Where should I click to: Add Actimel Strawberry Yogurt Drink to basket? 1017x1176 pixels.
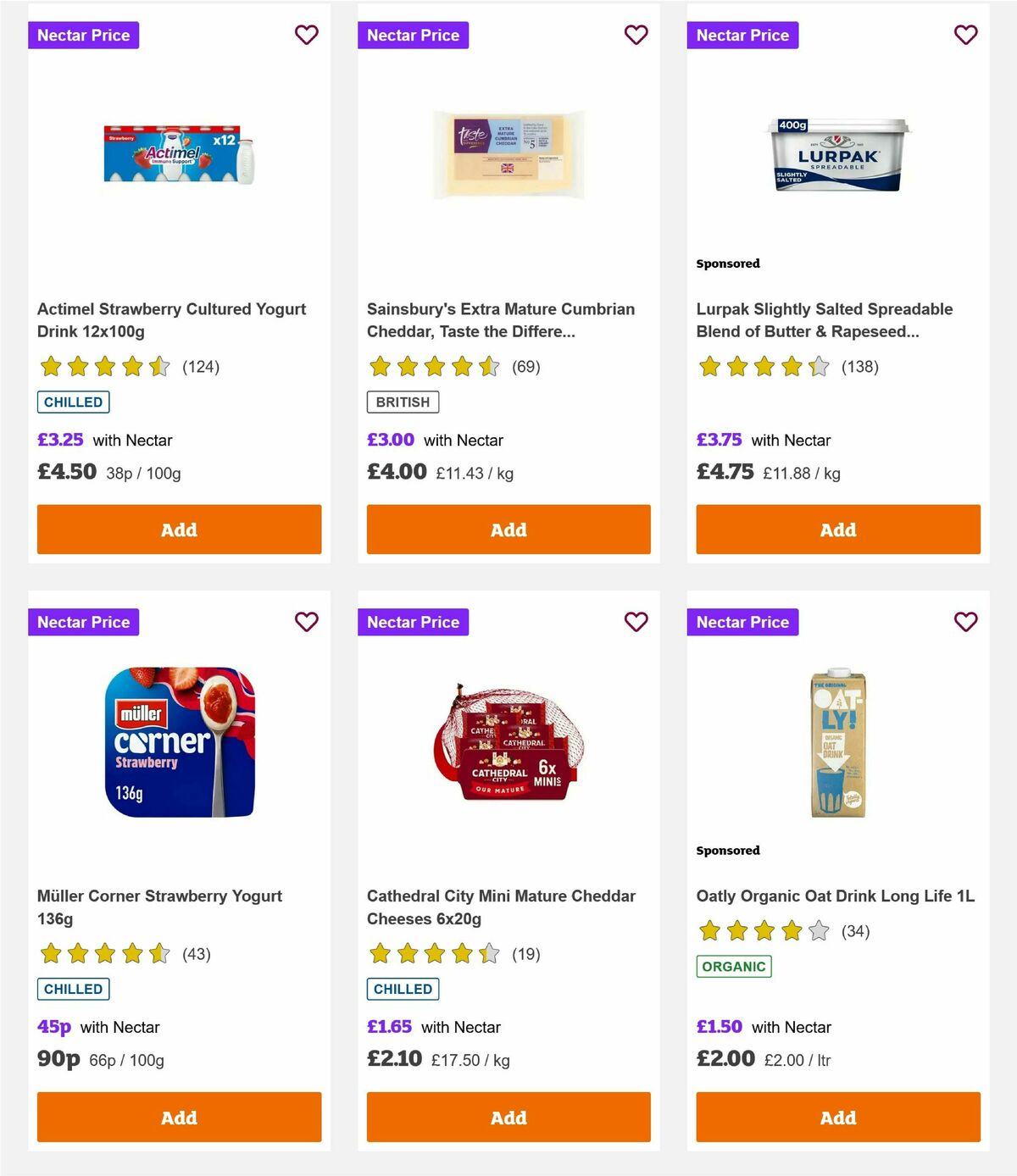(179, 530)
